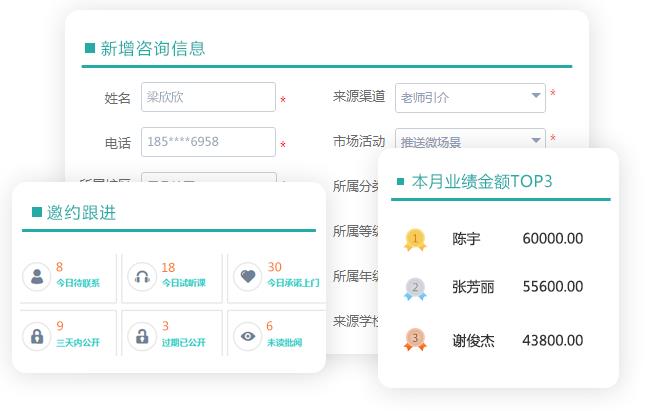This screenshot has width=651, height=411.
Task: Open the 今日承诺上门 link
Action: pyautogui.click(x=293, y=283)
